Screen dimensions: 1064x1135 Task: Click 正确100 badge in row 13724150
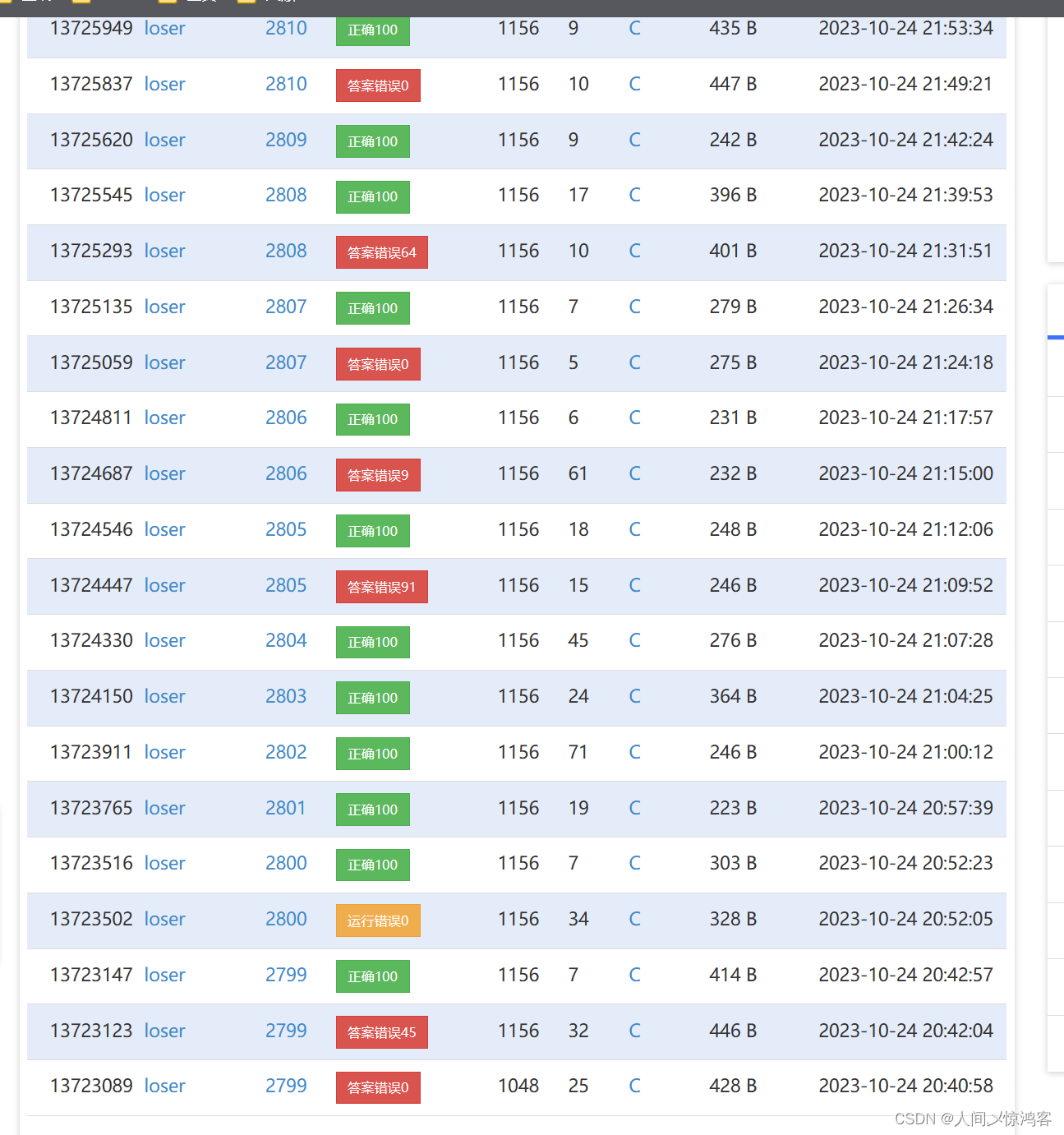point(373,698)
